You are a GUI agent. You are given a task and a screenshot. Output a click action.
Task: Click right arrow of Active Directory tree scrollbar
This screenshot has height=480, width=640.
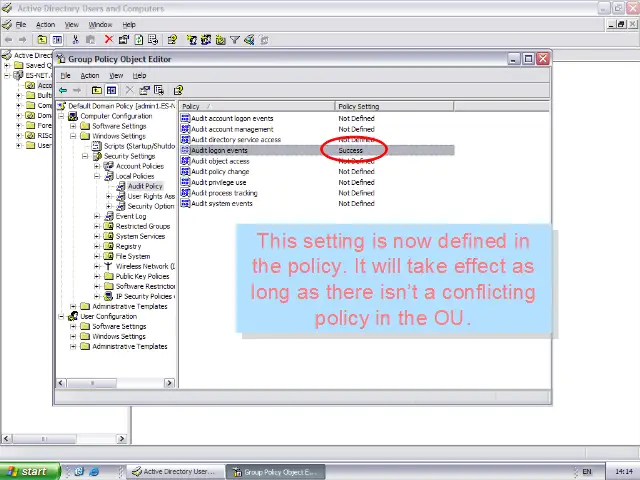pos(122,439)
